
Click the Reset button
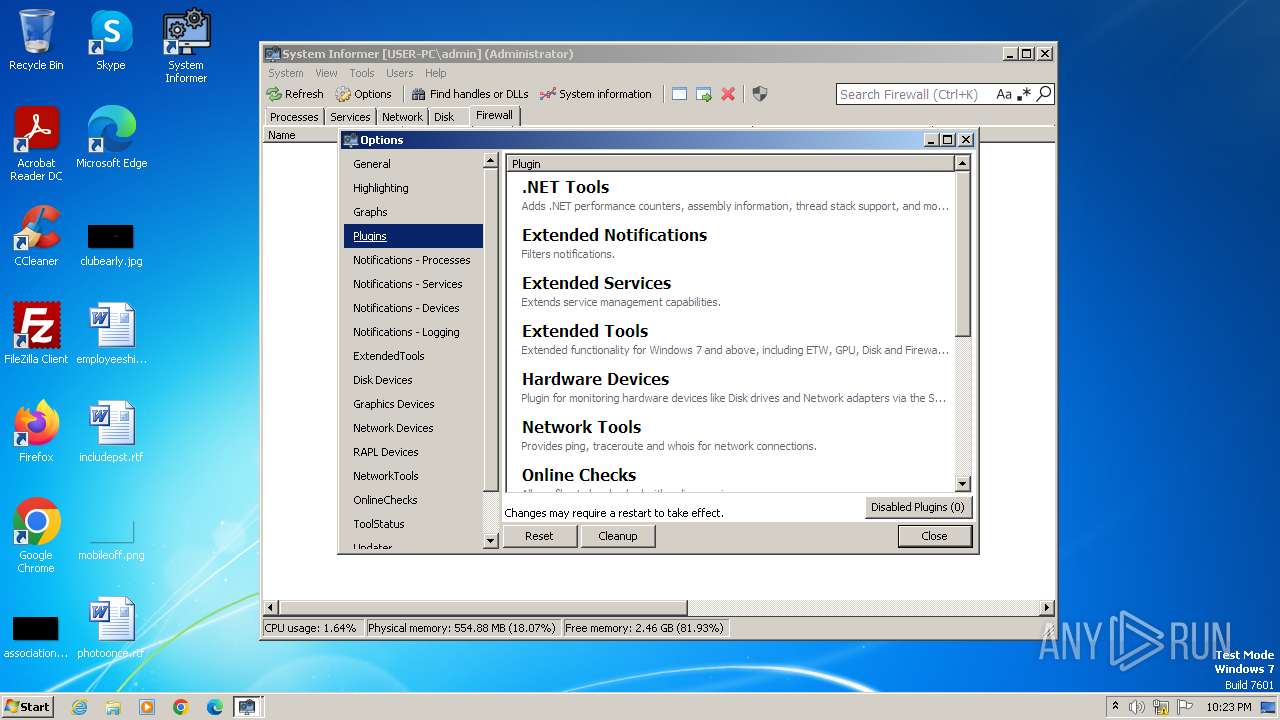pos(539,536)
